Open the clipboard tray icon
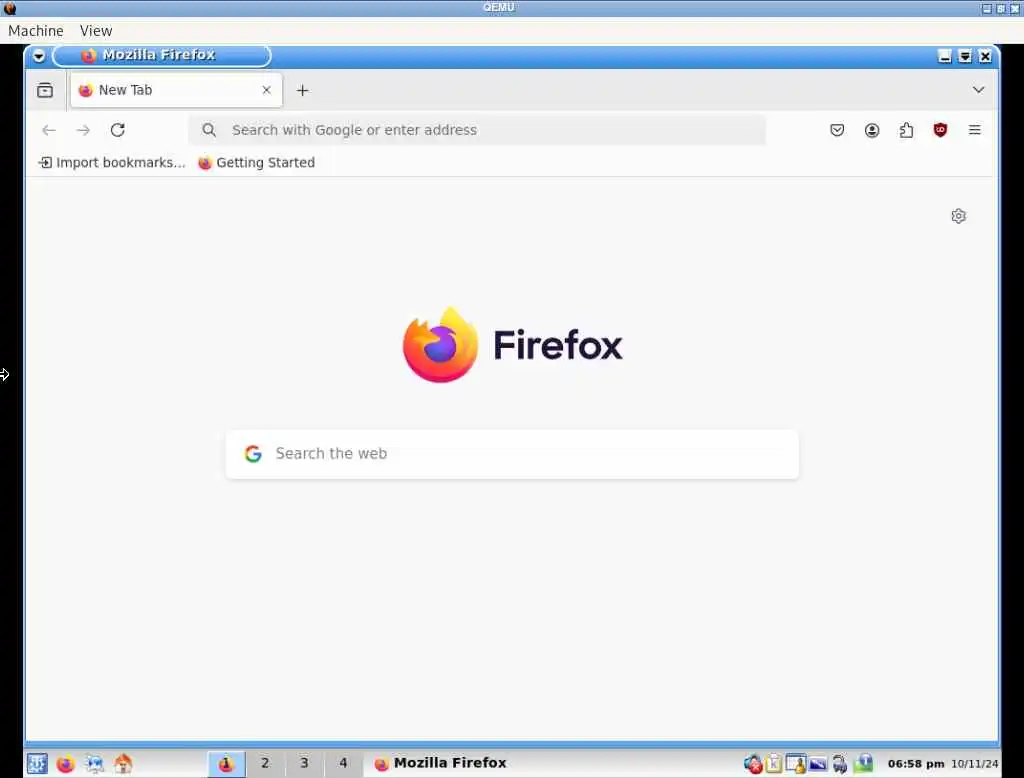1024x778 pixels. point(774,763)
